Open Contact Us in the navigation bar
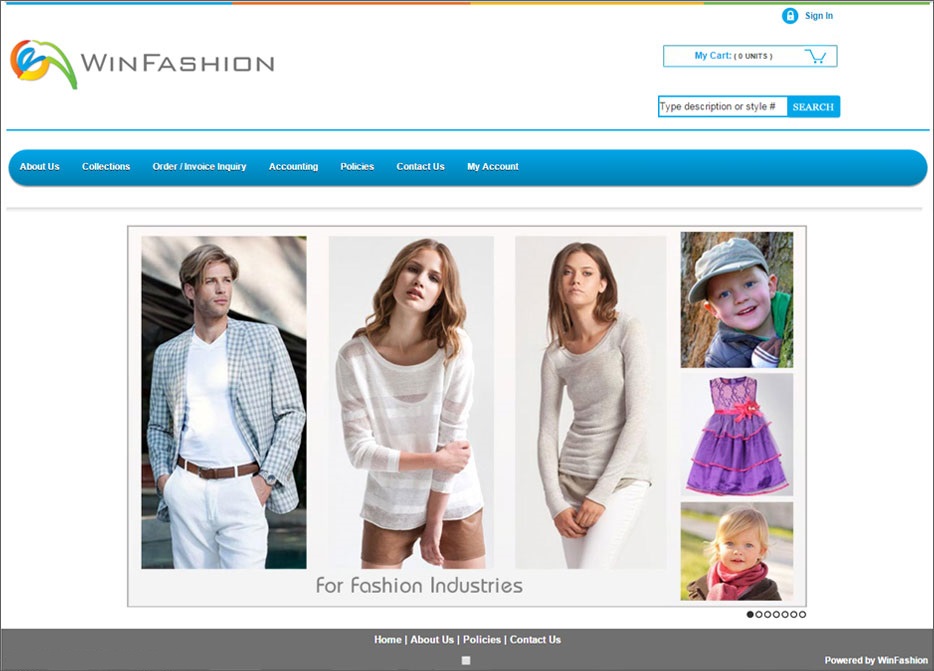This screenshot has height=671, width=934. point(421,167)
